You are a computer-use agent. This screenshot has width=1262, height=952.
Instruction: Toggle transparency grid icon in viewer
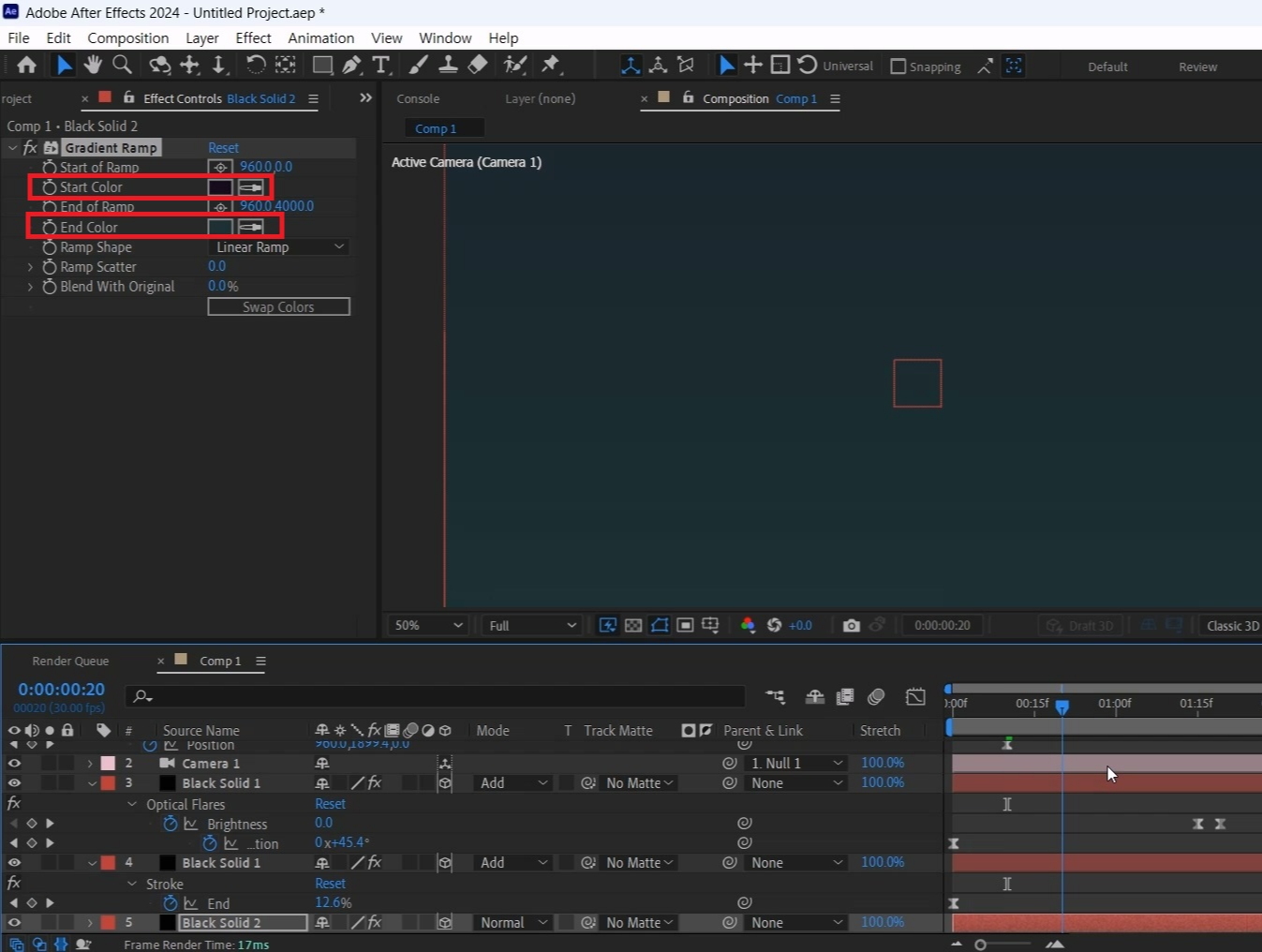tap(633, 625)
